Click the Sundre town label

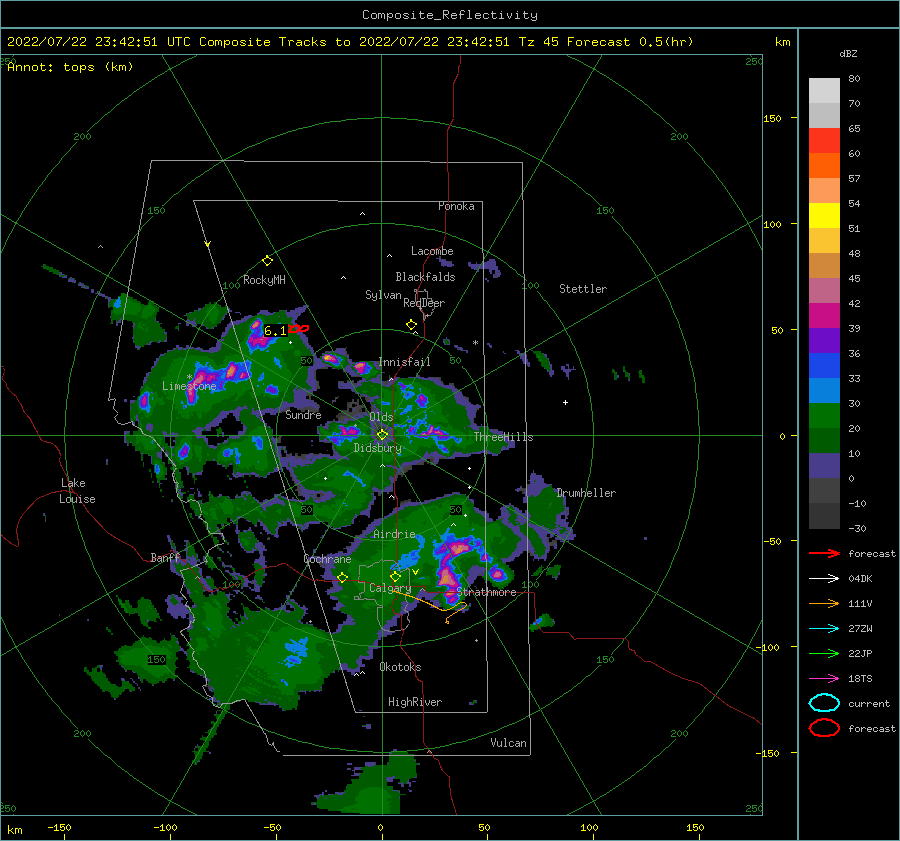pos(304,414)
